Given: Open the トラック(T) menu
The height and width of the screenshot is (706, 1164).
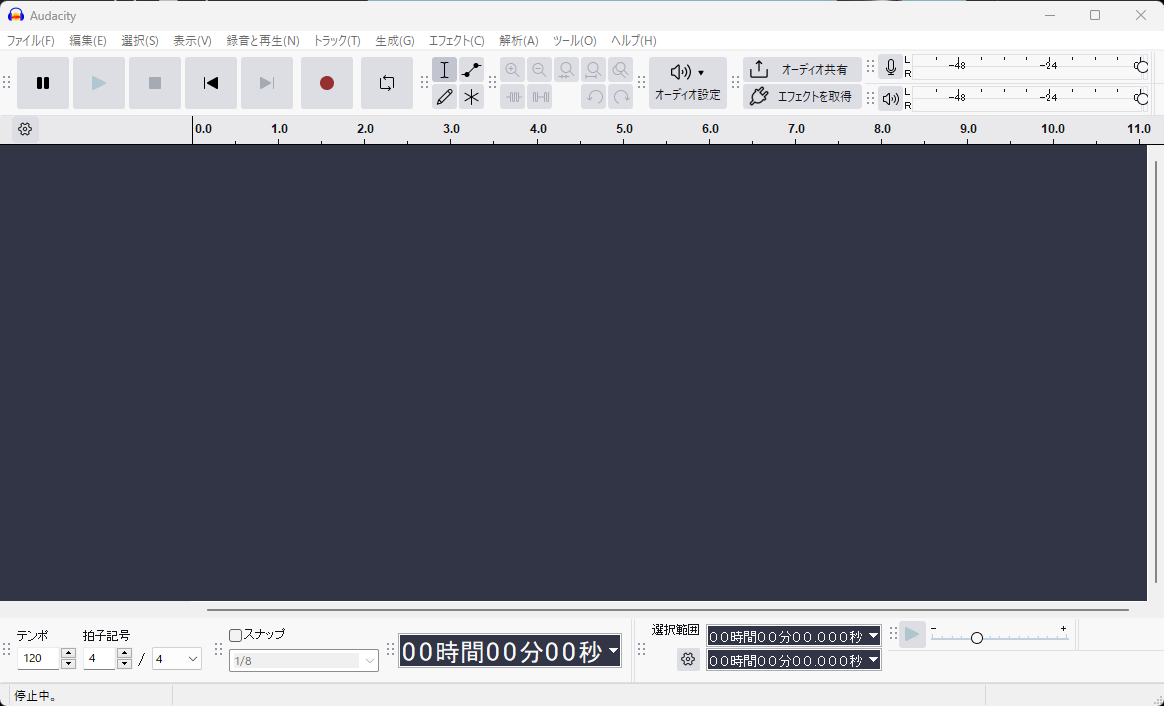Looking at the screenshot, I should (x=337, y=41).
